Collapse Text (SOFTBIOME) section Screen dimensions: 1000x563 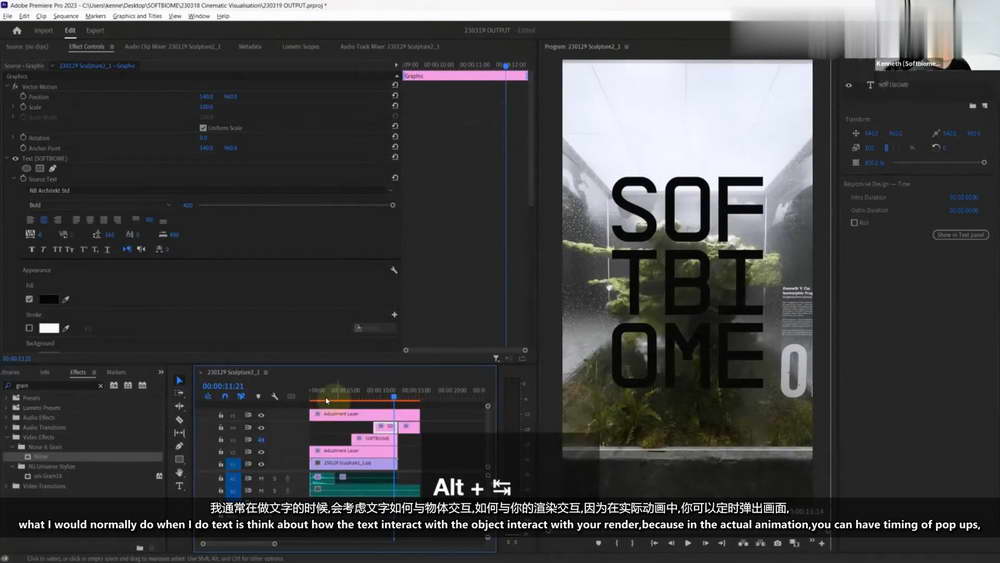tap(8, 158)
